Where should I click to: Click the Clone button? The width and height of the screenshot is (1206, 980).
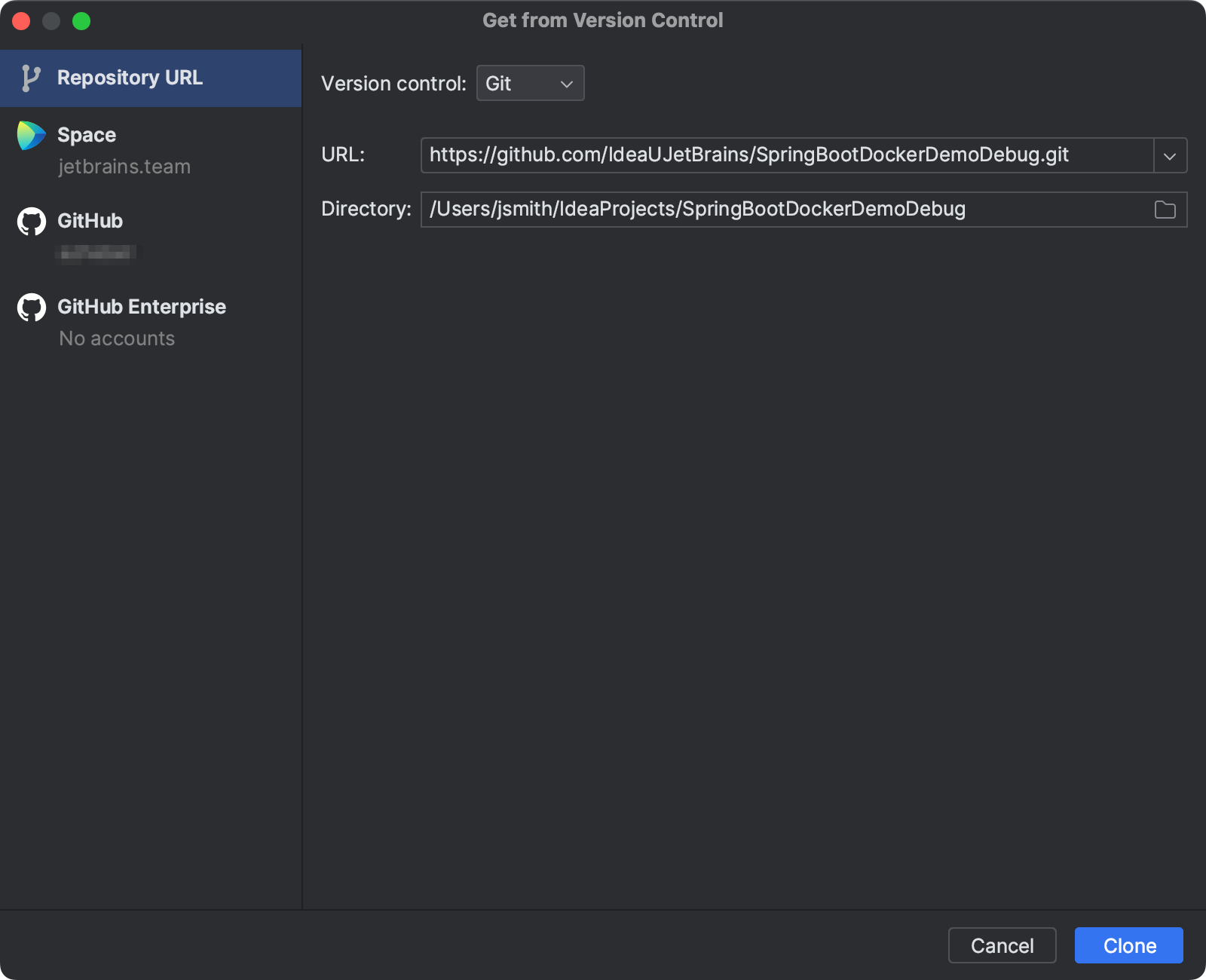click(1128, 945)
